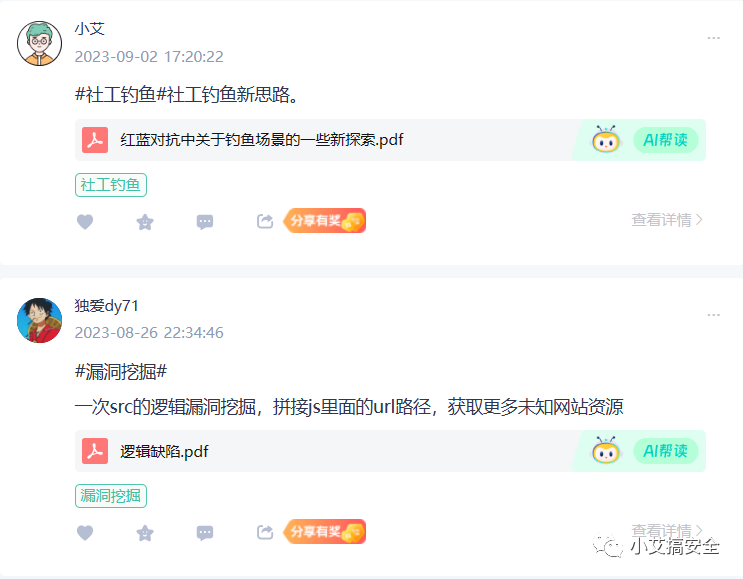The width and height of the screenshot is (743, 579).
Task: Select the 社工钓鱼 tag chip
Action: coord(111,185)
